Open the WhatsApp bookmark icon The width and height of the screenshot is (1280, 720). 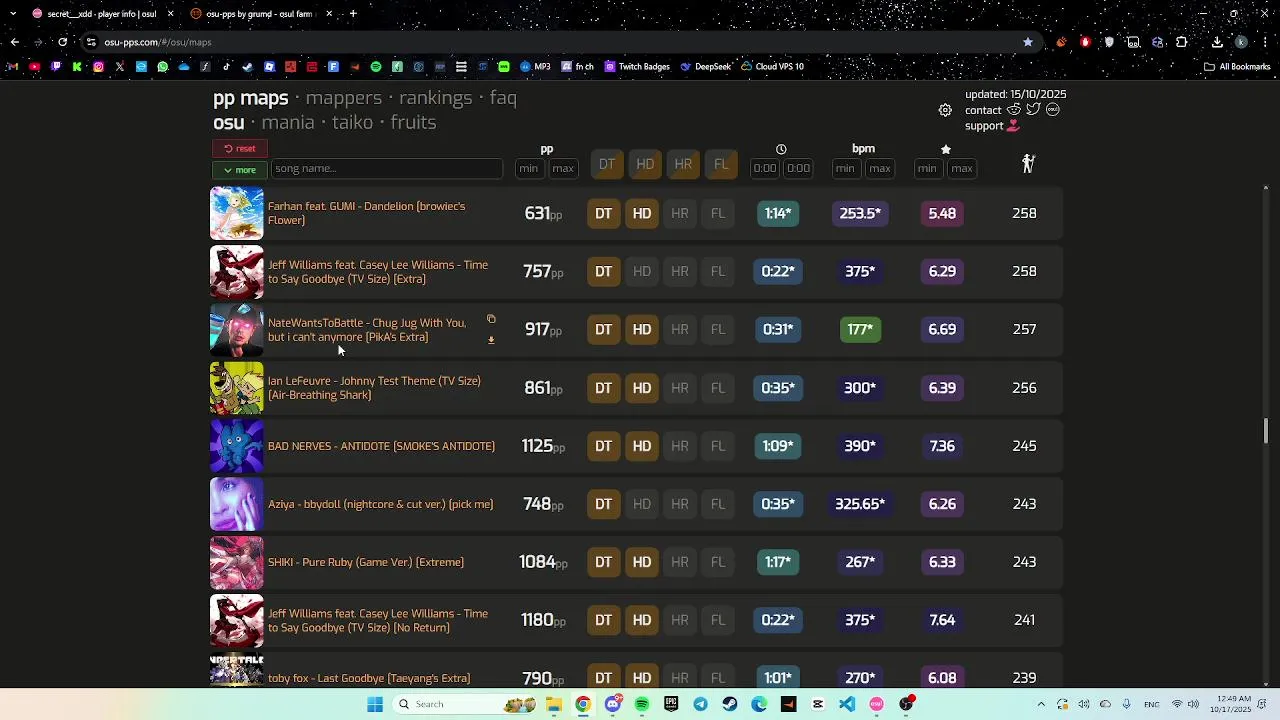(163, 67)
